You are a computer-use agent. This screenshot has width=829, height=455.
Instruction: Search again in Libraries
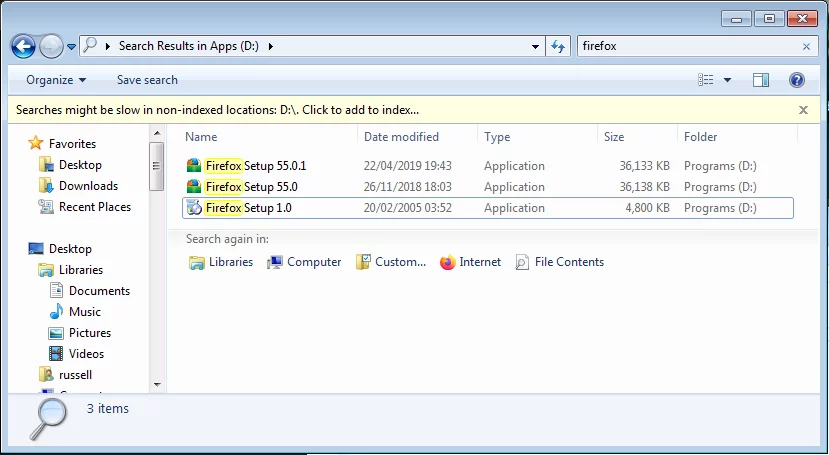[x=221, y=262]
